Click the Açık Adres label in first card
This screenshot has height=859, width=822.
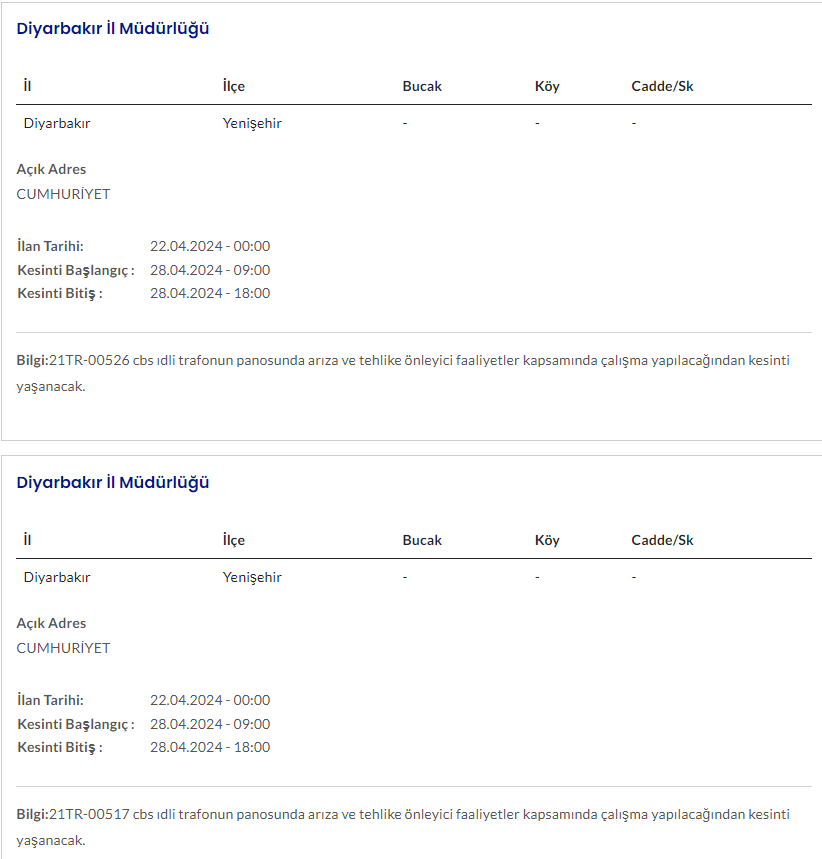click(x=52, y=169)
